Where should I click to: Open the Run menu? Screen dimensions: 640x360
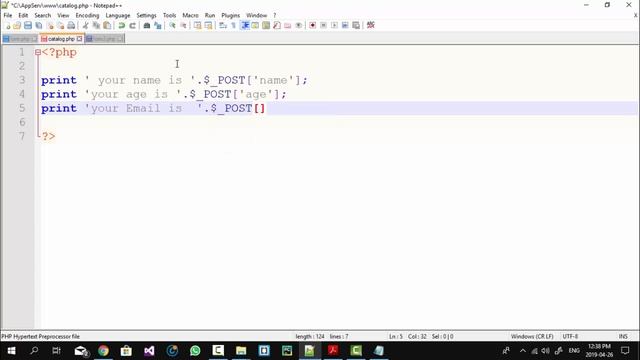[210, 16]
